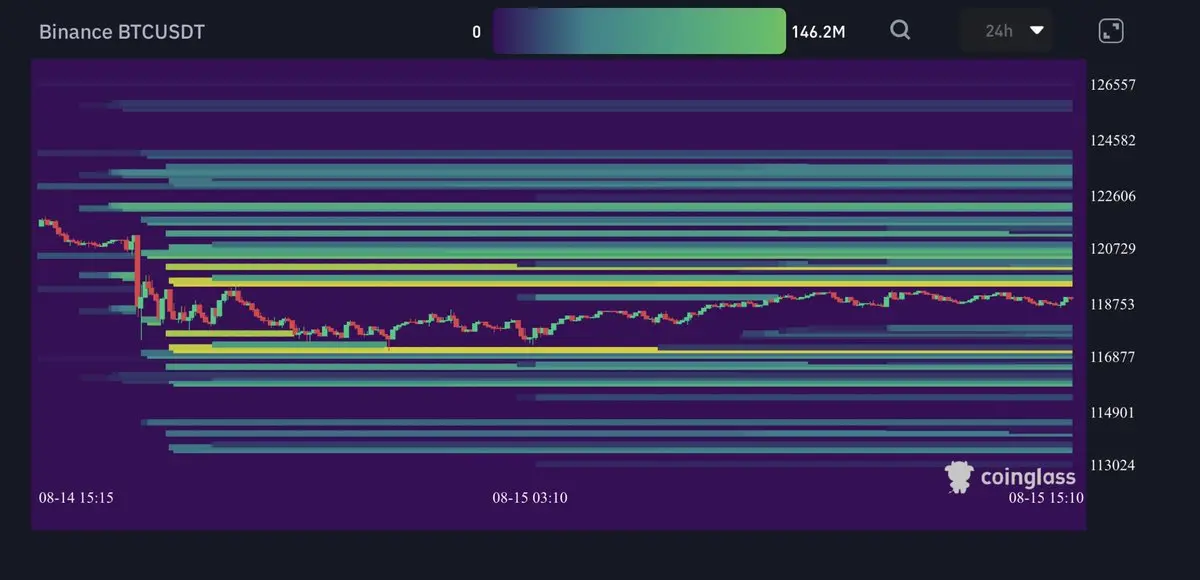Click the Binance BTCUSDT chart title

[x=122, y=32]
